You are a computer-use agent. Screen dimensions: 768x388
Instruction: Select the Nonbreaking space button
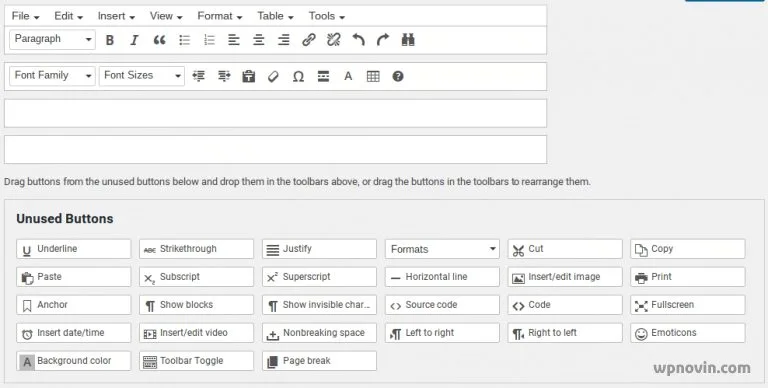tap(319, 333)
